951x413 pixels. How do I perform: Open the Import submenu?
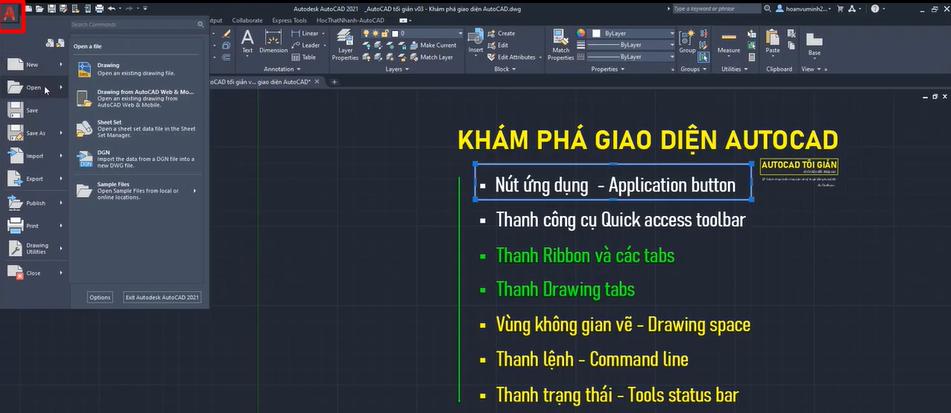[x=35, y=156]
